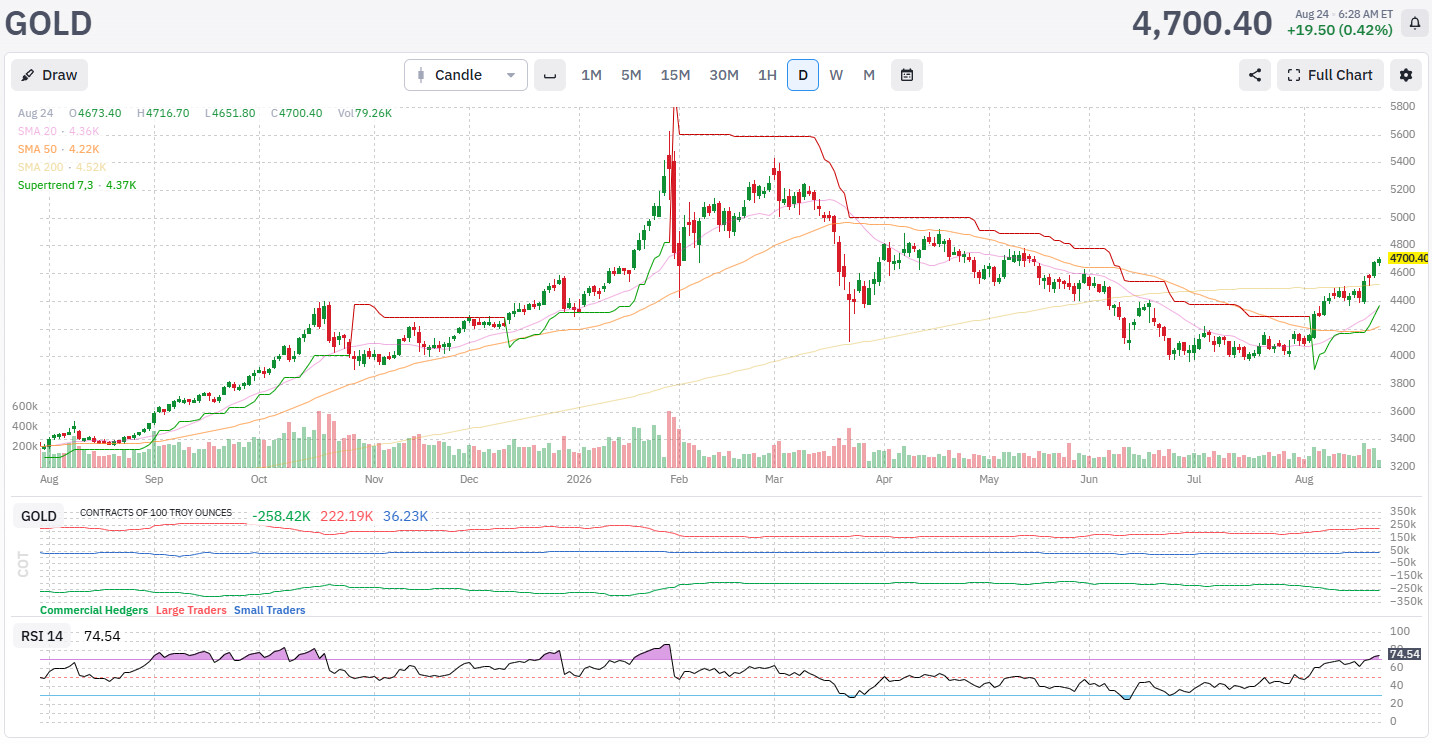Switch to the M monthly timeframe
This screenshot has width=1432, height=744.
[x=869, y=75]
